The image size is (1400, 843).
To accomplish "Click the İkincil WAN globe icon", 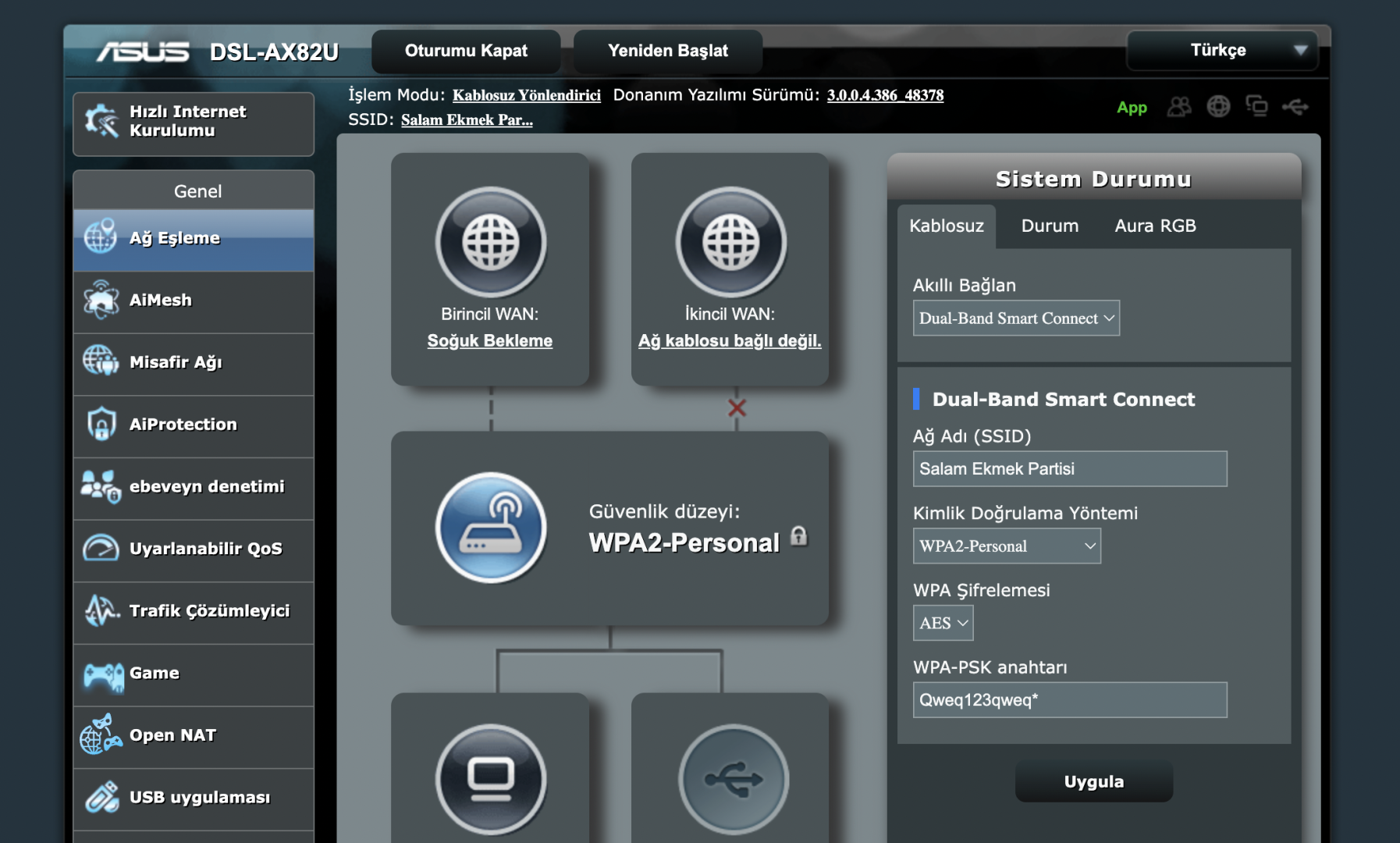I will [730, 242].
